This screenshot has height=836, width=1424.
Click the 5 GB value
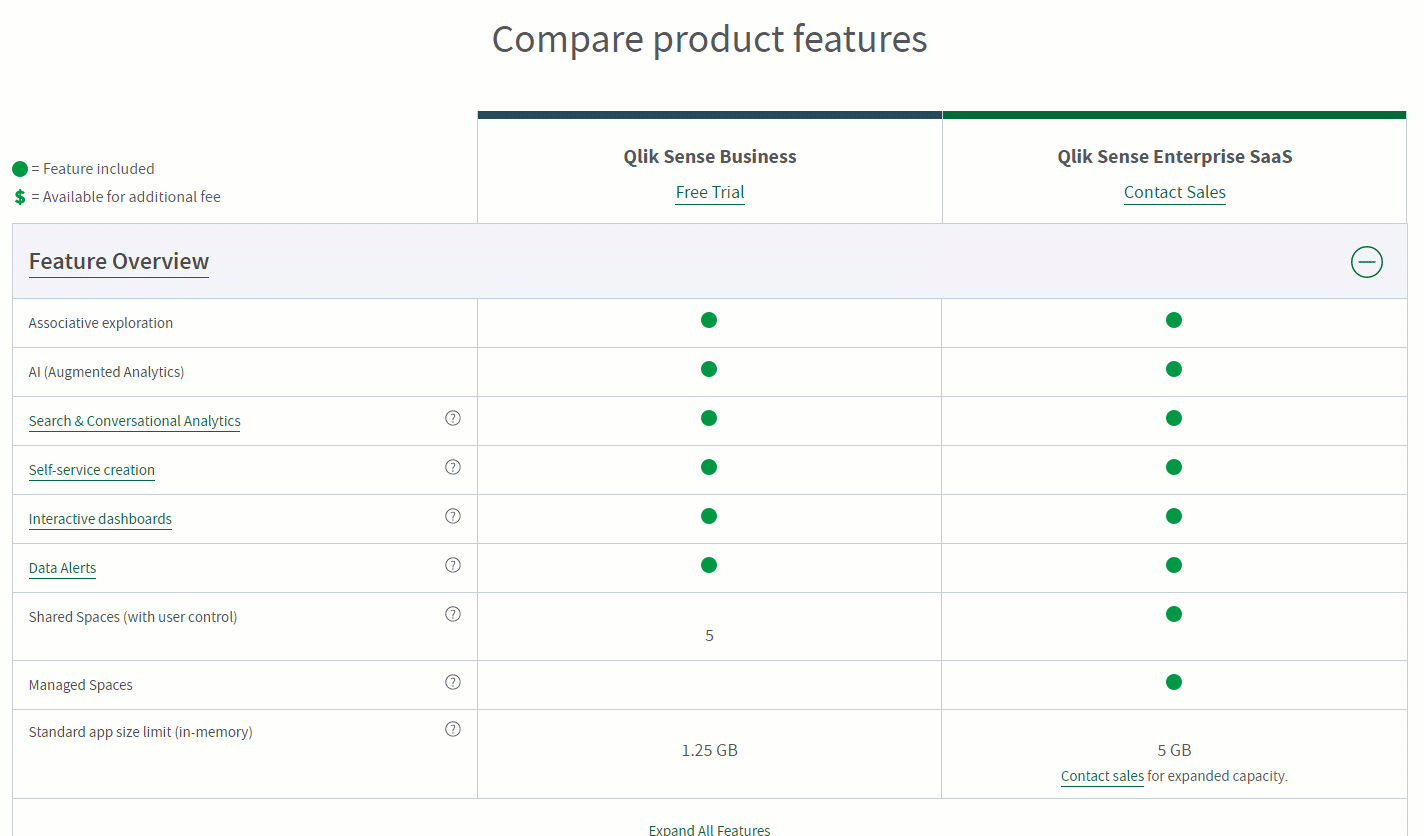click(x=1175, y=750)
